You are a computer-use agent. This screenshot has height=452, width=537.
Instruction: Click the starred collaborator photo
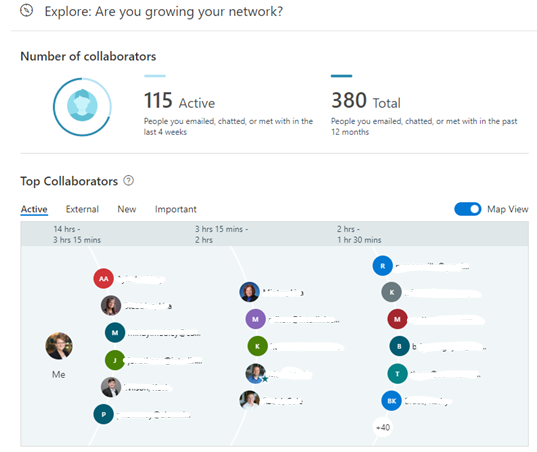(x=256, y=373)
